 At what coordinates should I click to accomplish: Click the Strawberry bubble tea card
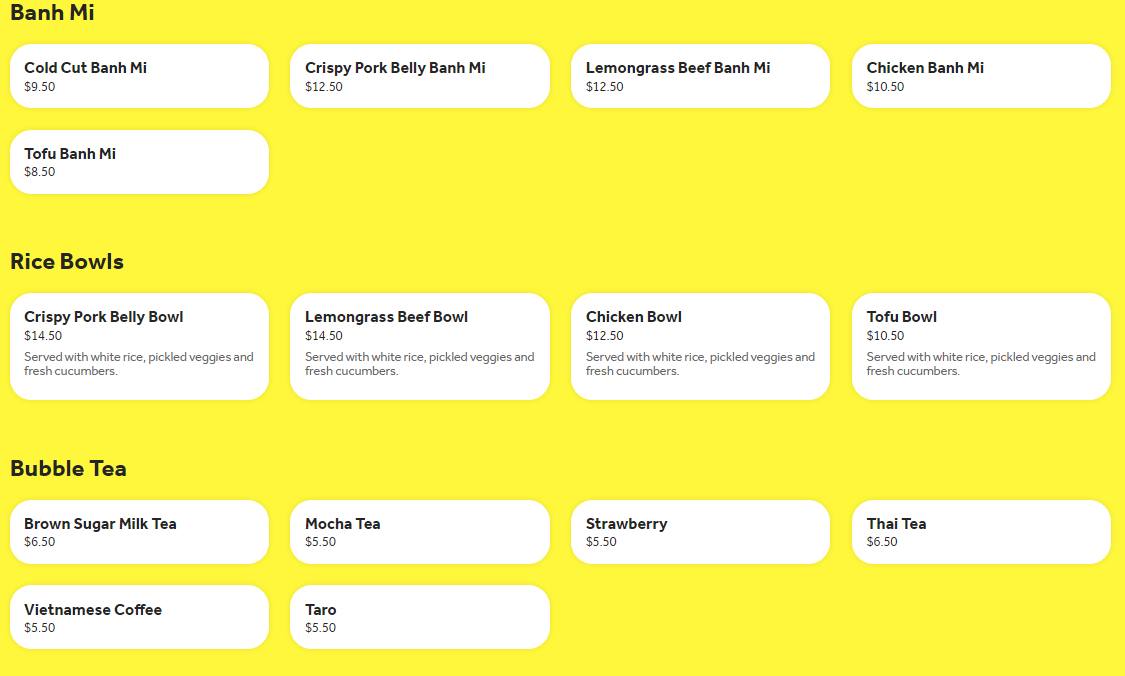pyautogui.click(x=700, y=531)
